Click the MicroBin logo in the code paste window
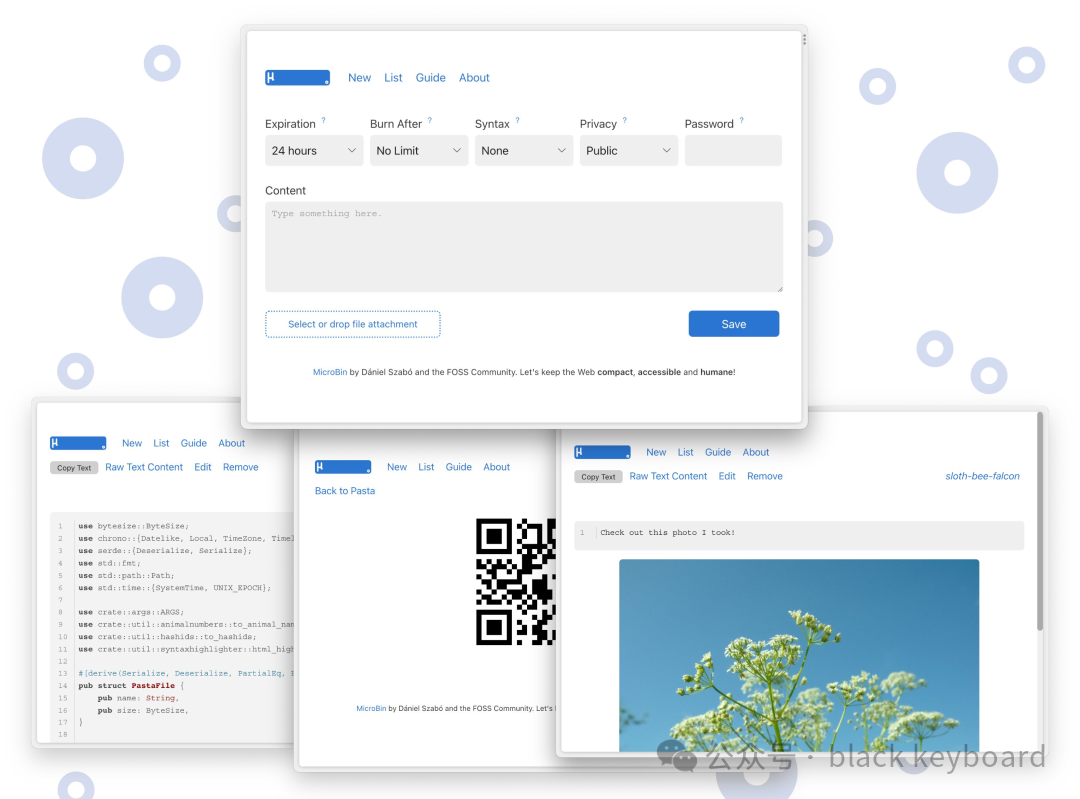1080x799 pixels. click(x=78, y=443)
